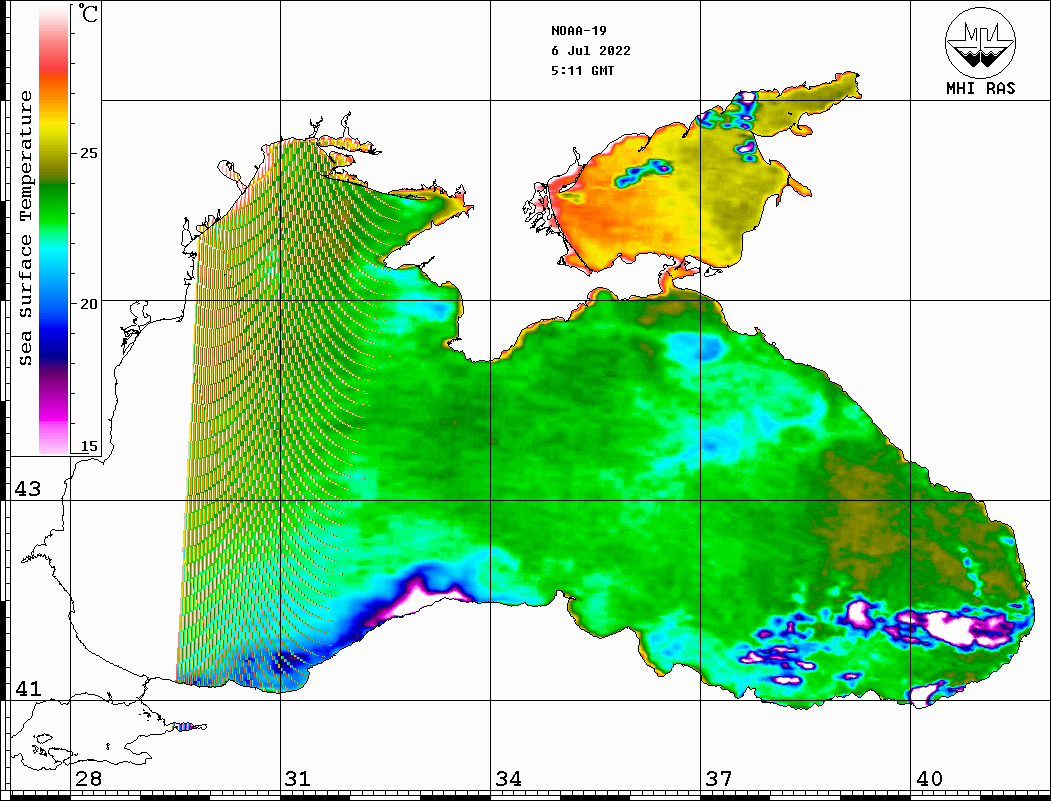Click latitude label 41
This screenshot has width=1051, height=801.
tap(28, 688)
